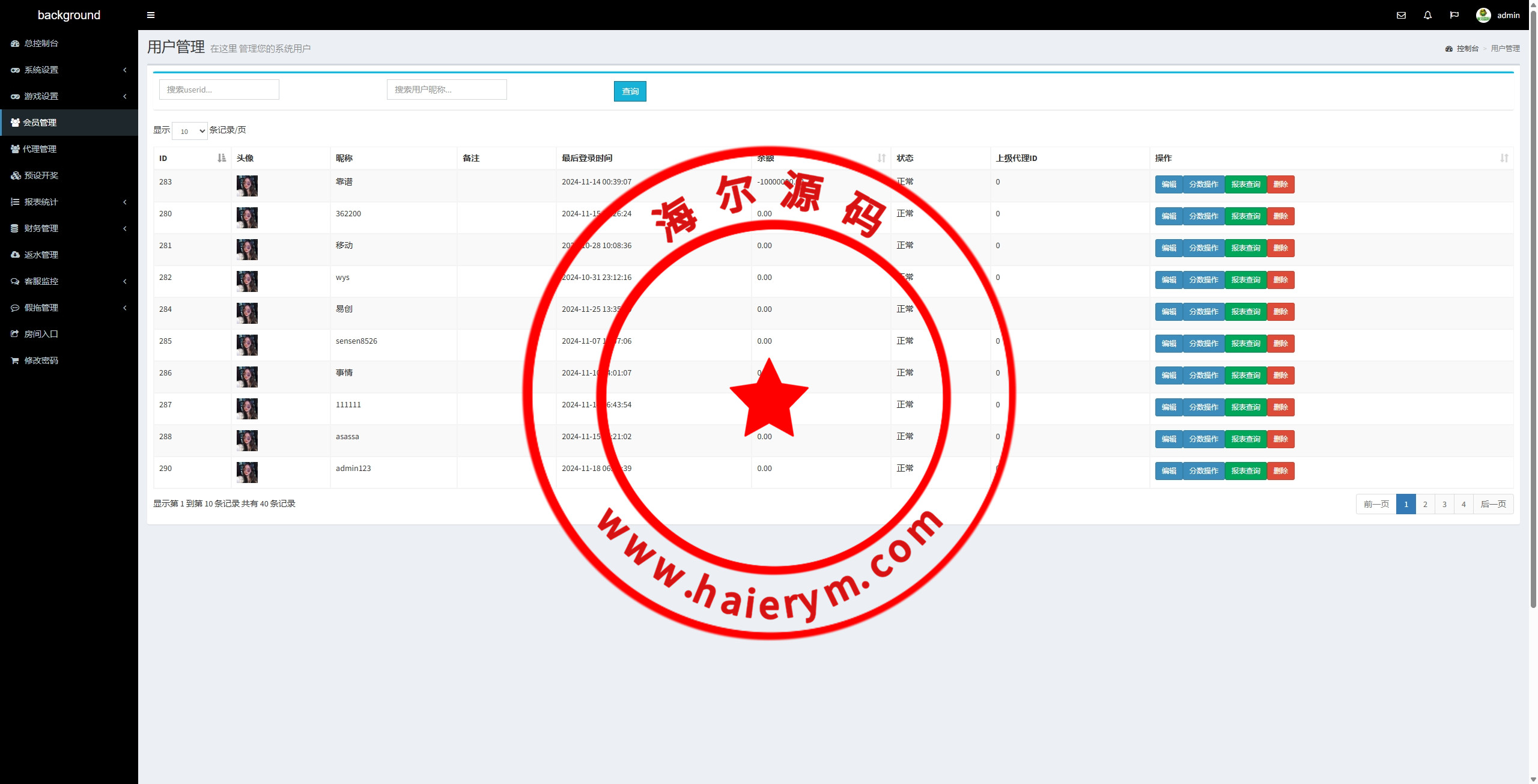Open the mail envelope icon in header

point(1401,15)
